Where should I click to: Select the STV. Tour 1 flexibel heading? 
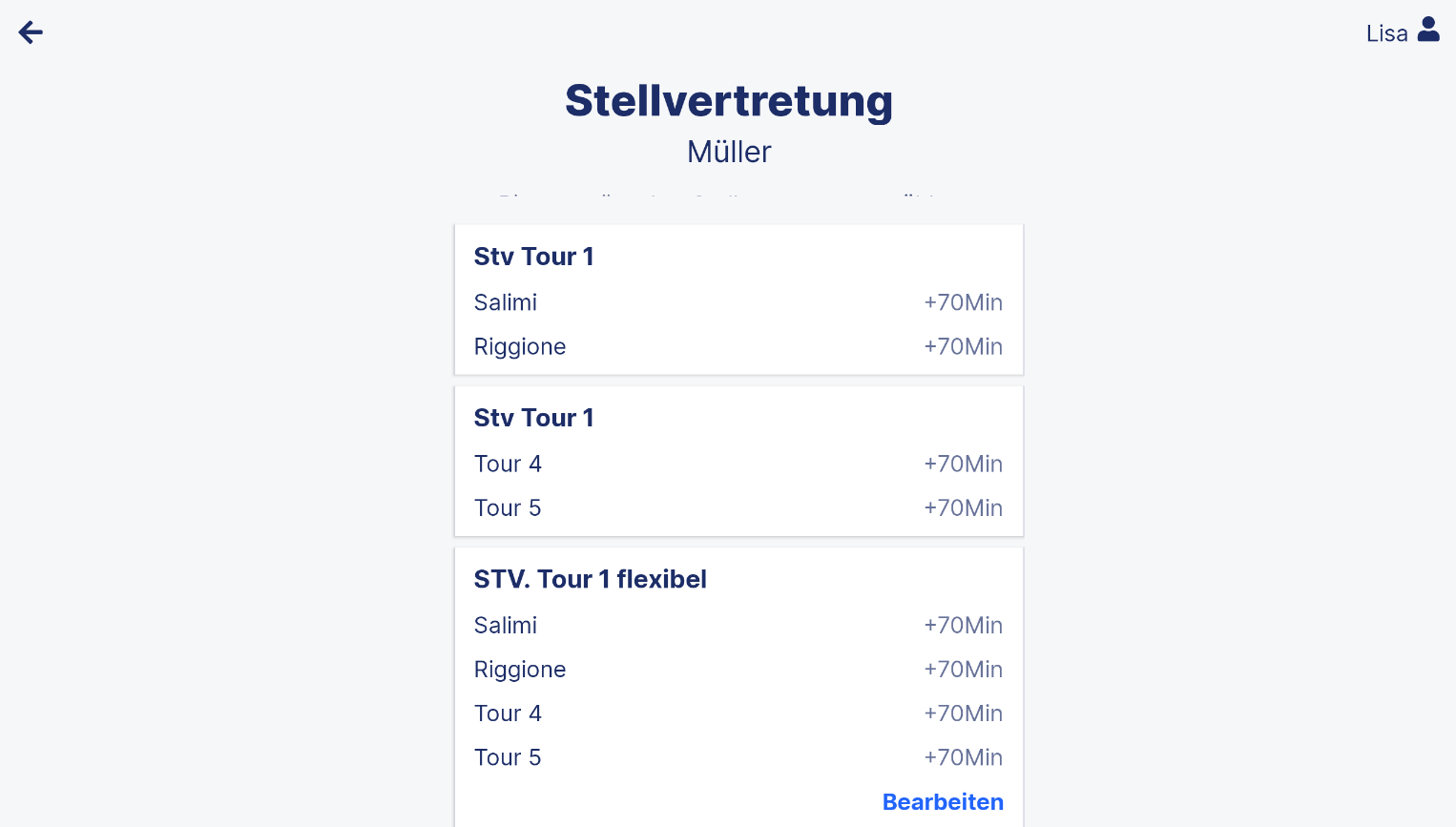[590, 579]
